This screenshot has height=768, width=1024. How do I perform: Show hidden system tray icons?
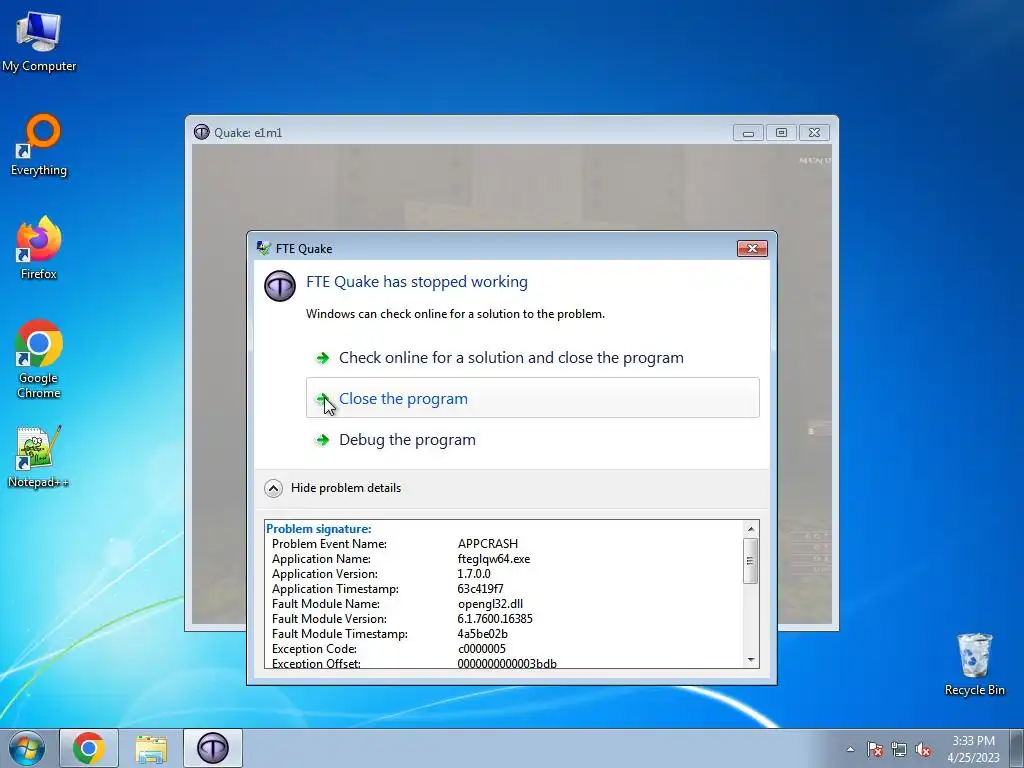coord(850,749)
